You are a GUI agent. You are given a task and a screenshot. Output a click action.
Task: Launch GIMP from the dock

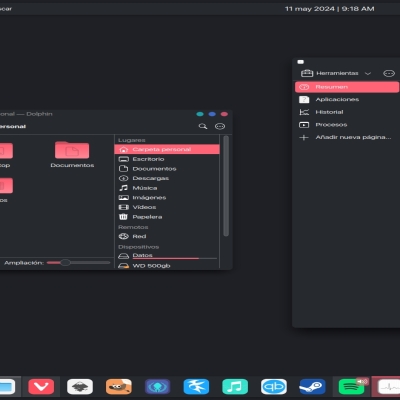[x=119, y=387]
